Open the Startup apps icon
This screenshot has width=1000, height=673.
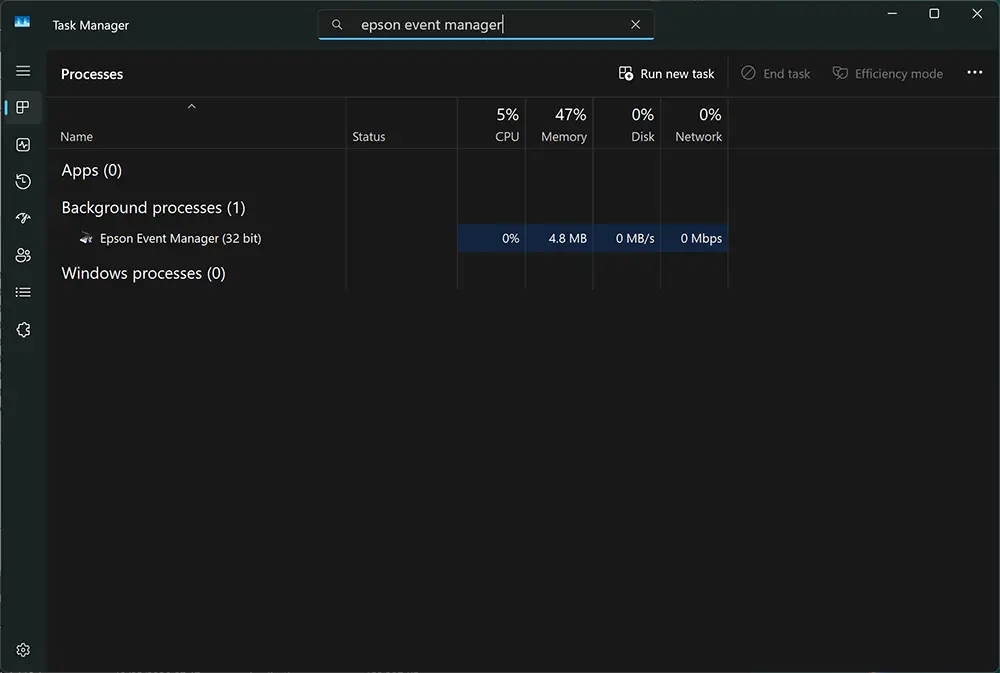pos(23,218)
